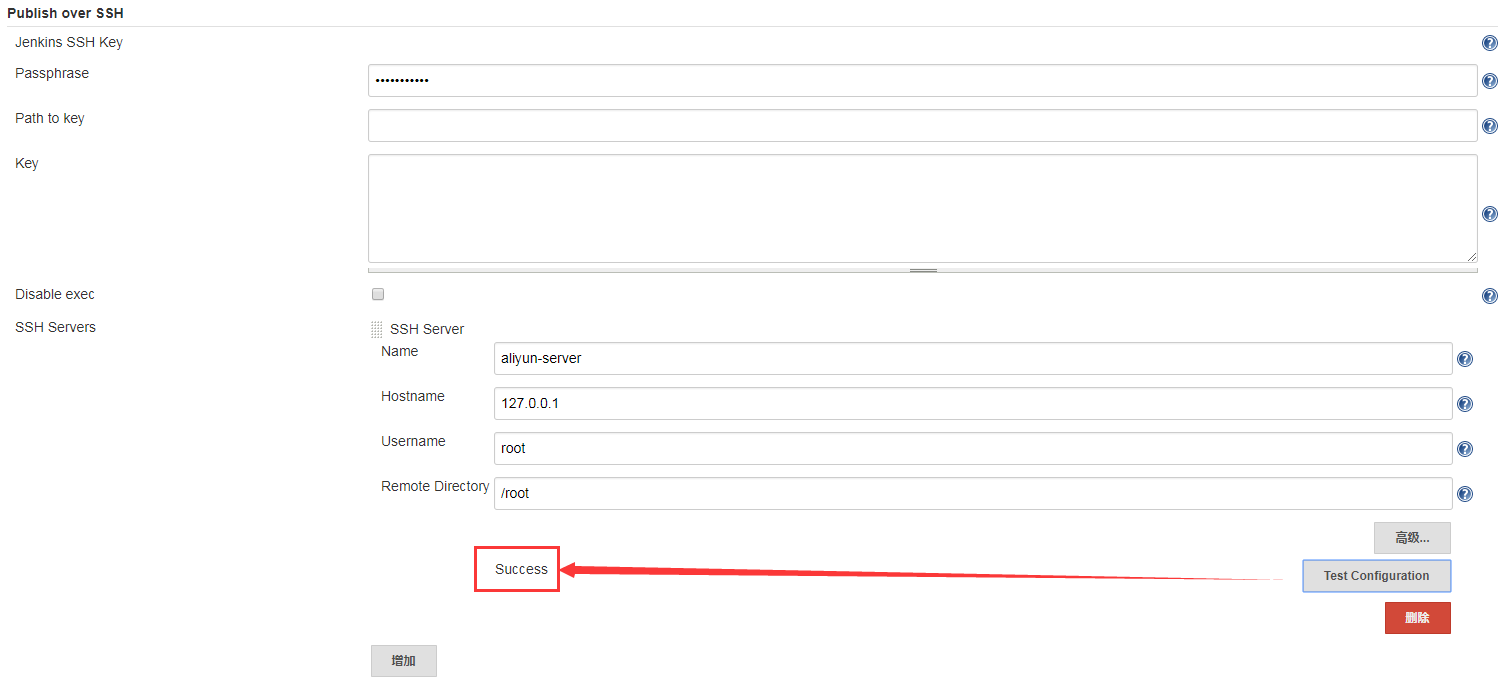Open help for Remote Directory field

[x=1464, y=494]
